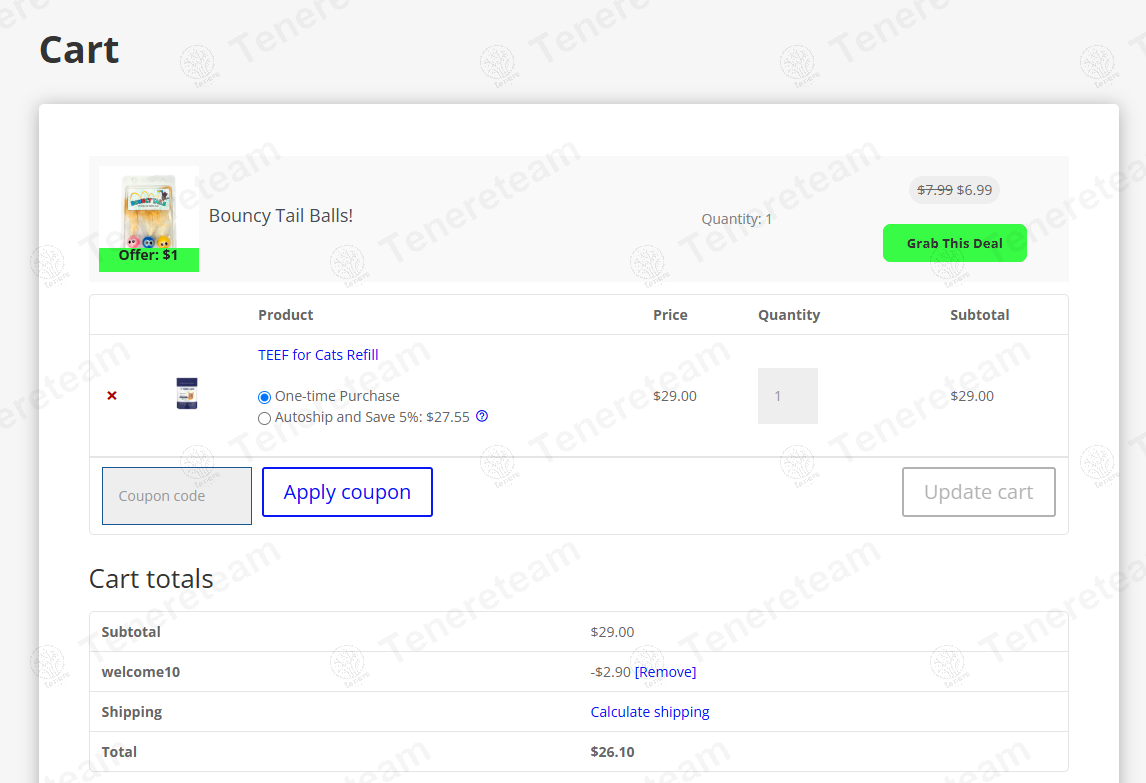Focus the Coupon code field
1146x783 pixels.
click(x=177, y=496)
